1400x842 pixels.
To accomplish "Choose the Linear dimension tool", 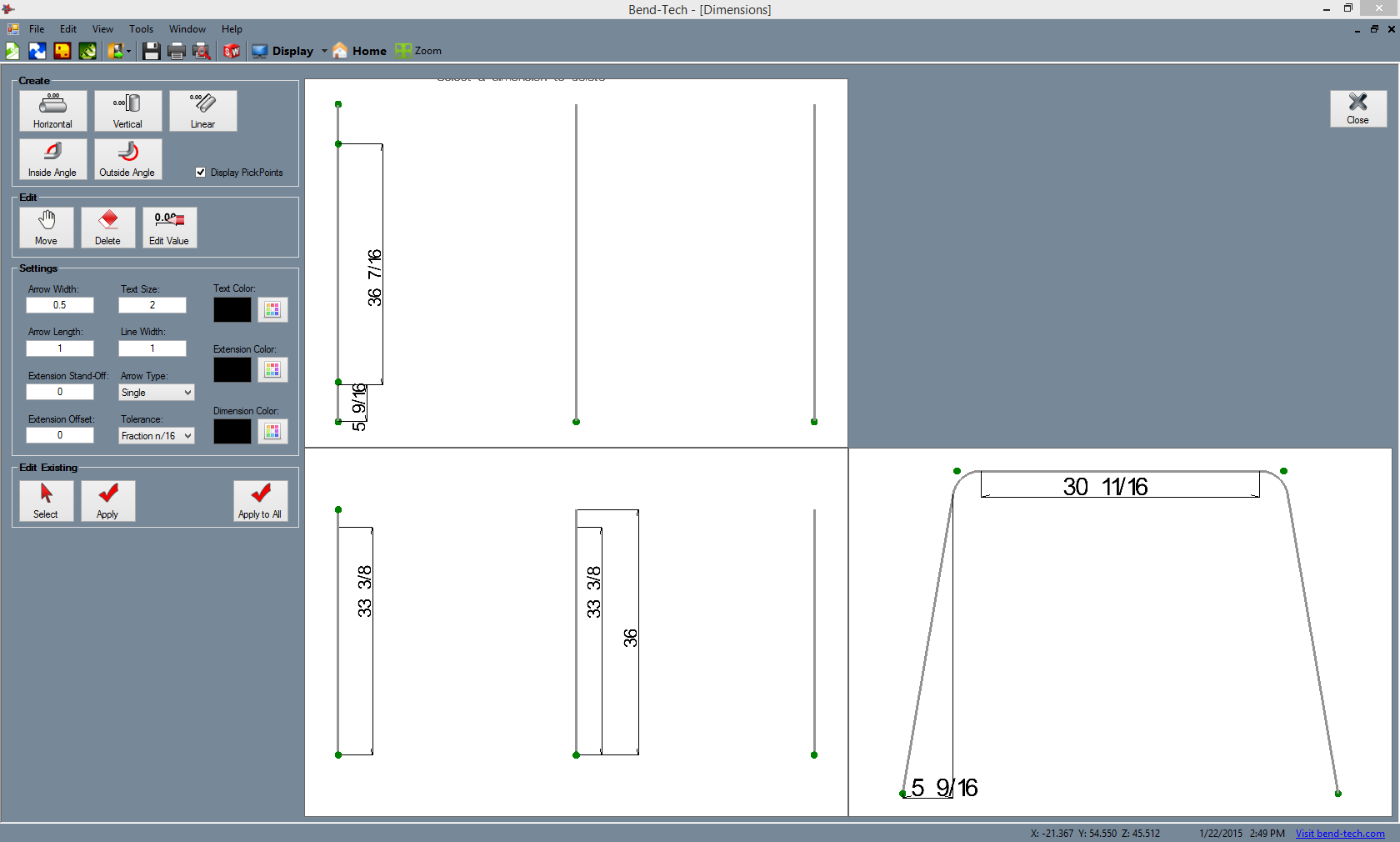I will (x=202, y=111).
